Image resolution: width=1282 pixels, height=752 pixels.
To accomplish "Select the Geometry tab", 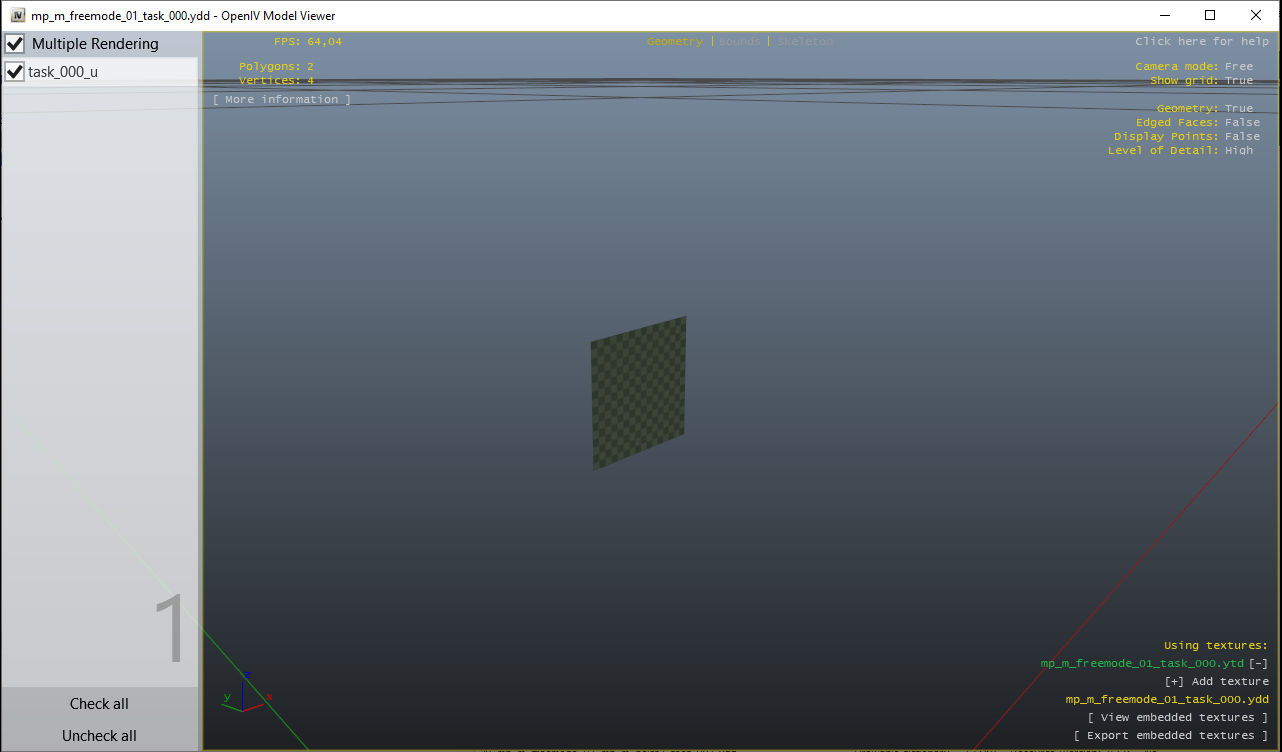I will coord(675,41).
